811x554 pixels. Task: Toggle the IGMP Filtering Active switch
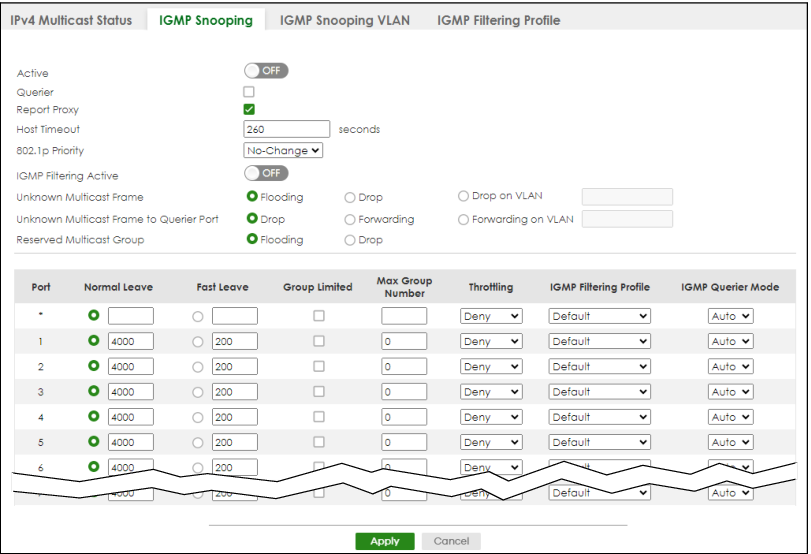tap(266, 174)
